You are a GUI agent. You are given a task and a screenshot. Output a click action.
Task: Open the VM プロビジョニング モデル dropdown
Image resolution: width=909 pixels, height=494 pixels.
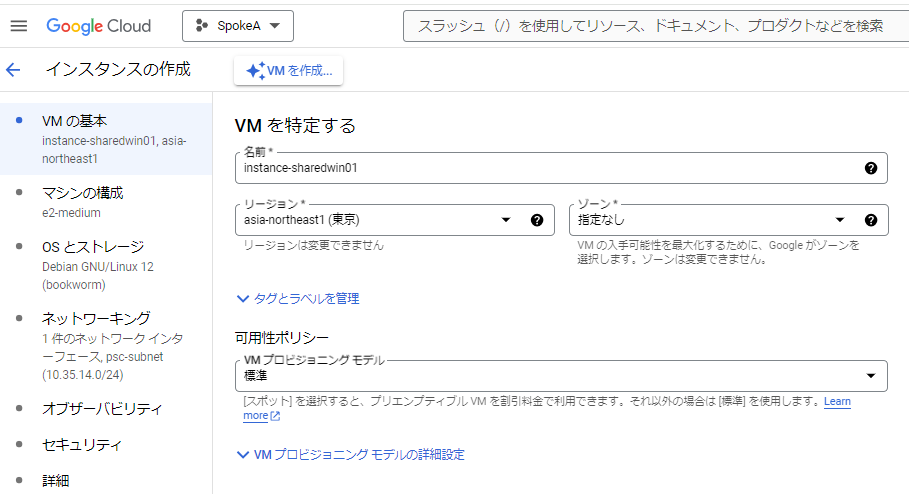click(x=870, y=376)
